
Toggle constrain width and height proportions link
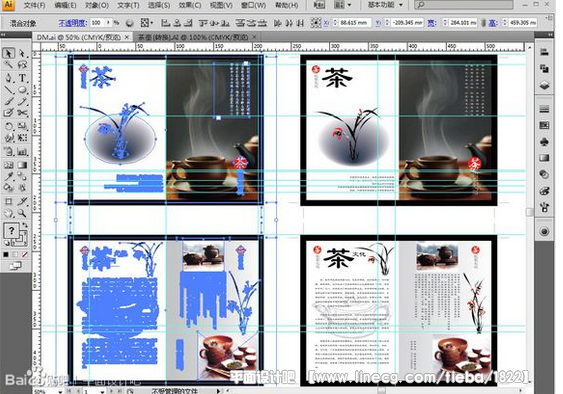tap(483, 23)
